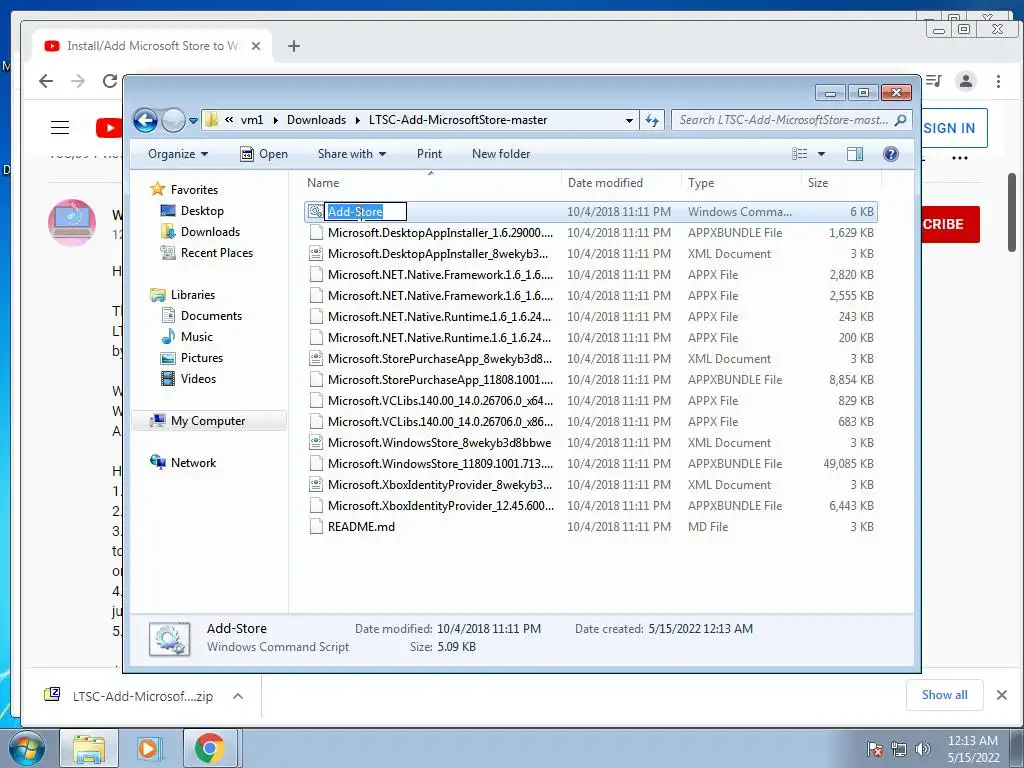Click the volume speaker tray icon
The width and height of the screenshot is (1024, 768).
click(x=922, y=749)
